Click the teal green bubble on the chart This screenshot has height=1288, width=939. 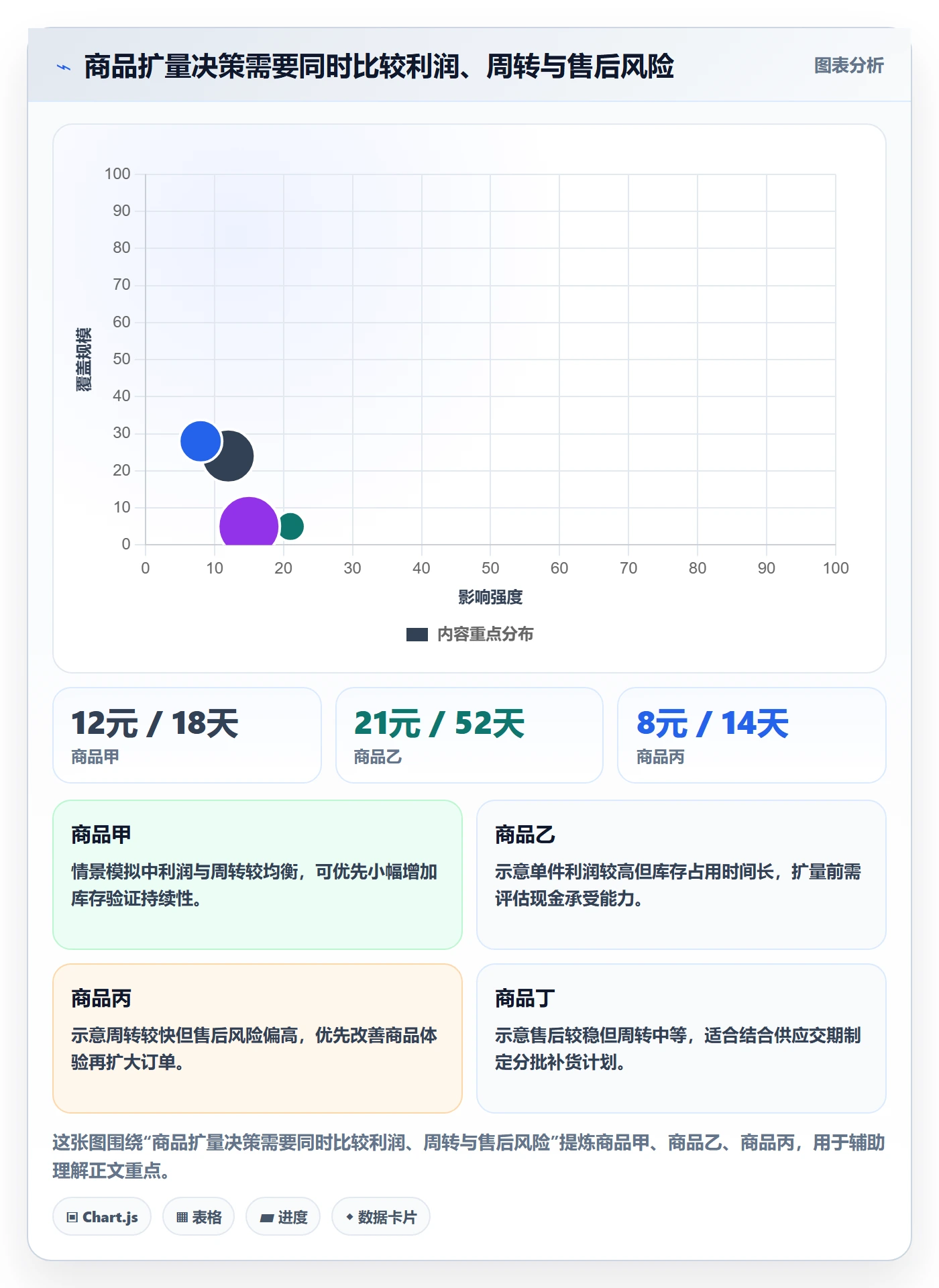[291, 526]
